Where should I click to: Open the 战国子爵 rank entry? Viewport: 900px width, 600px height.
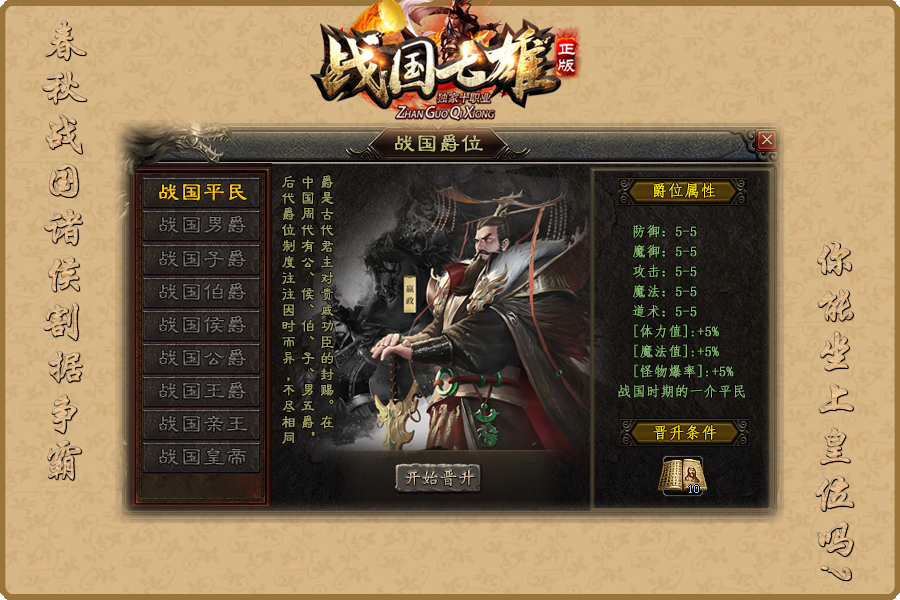pos(202,258)
